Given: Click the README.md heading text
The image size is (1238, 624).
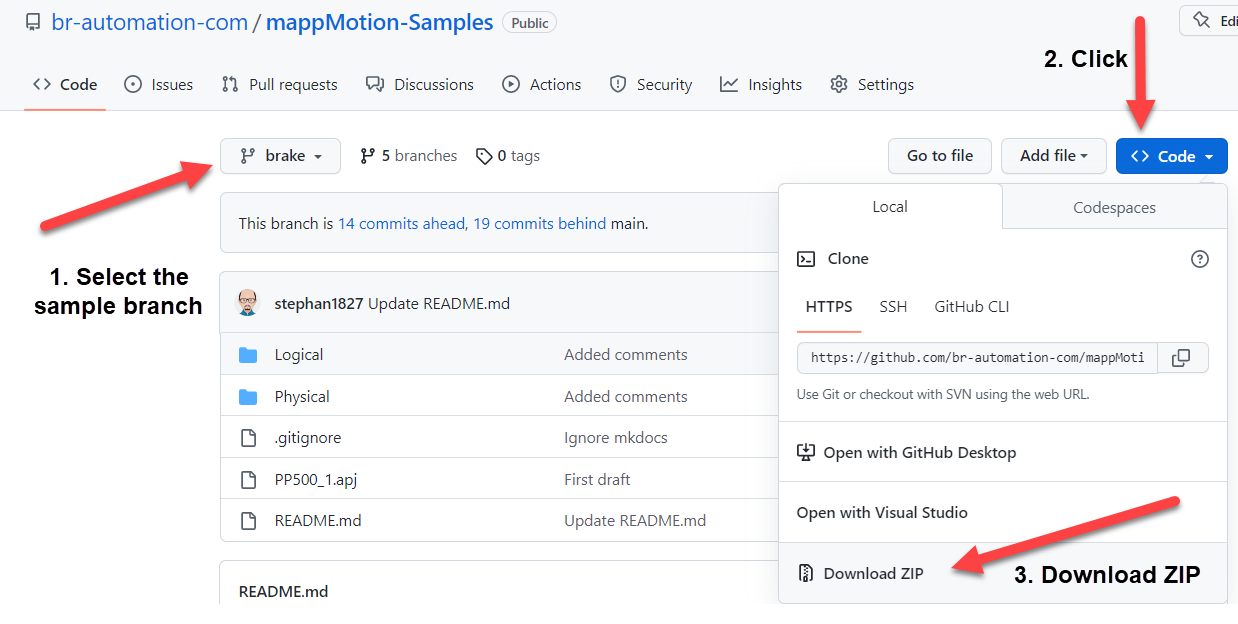Looking at the screenshot, I should click(x=283, y=592).
